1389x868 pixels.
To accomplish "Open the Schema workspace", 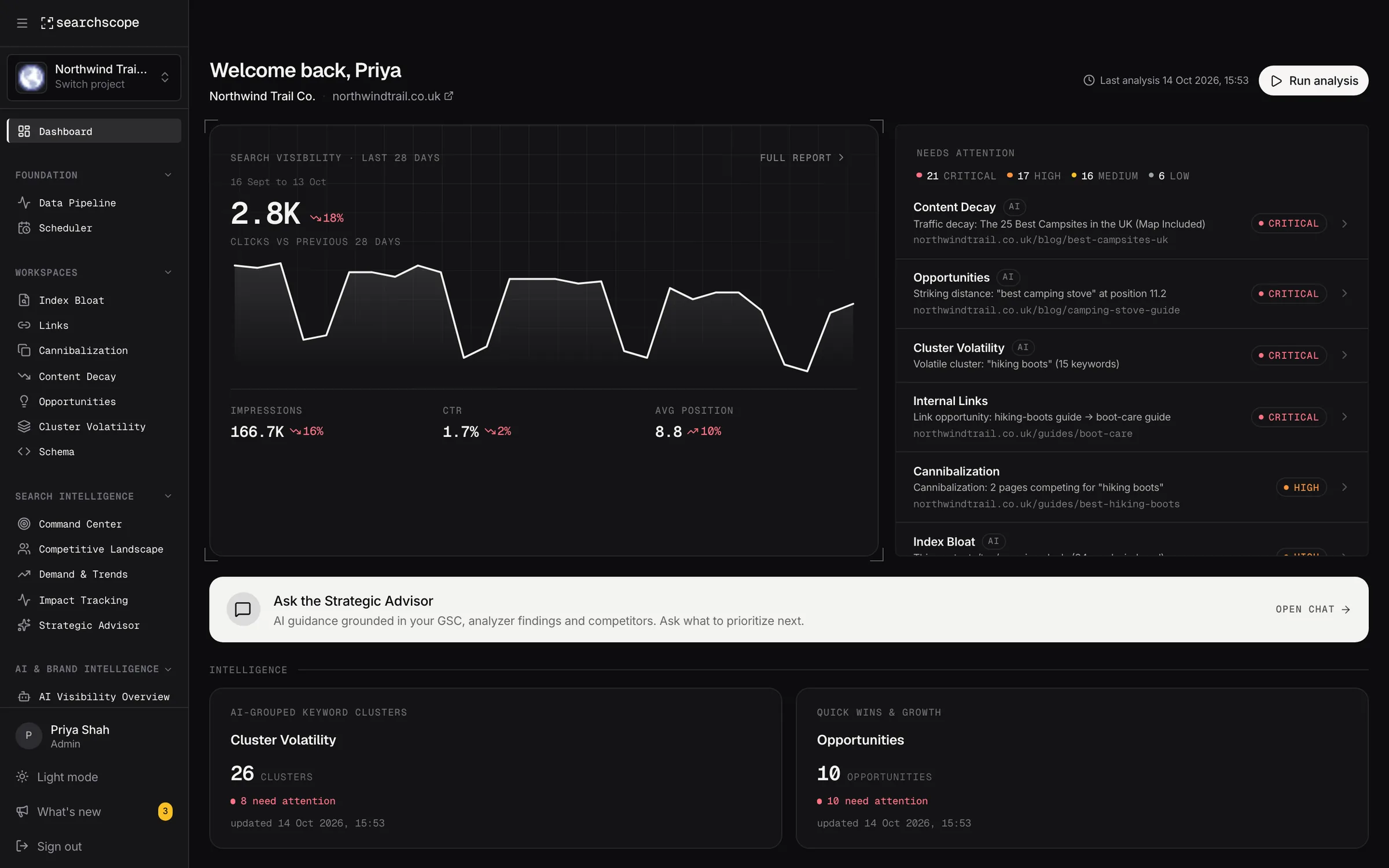I will 94,451.
